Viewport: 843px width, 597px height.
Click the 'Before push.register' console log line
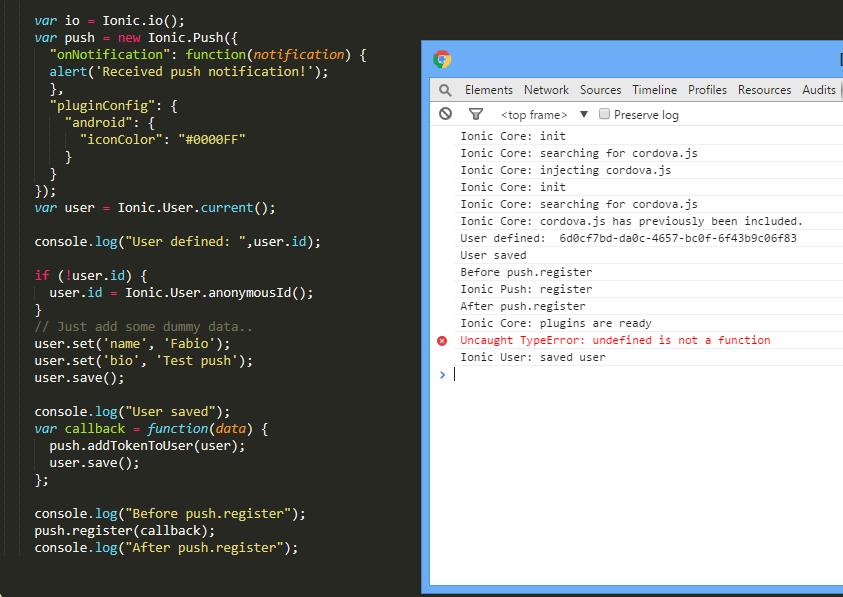(526, 272)
